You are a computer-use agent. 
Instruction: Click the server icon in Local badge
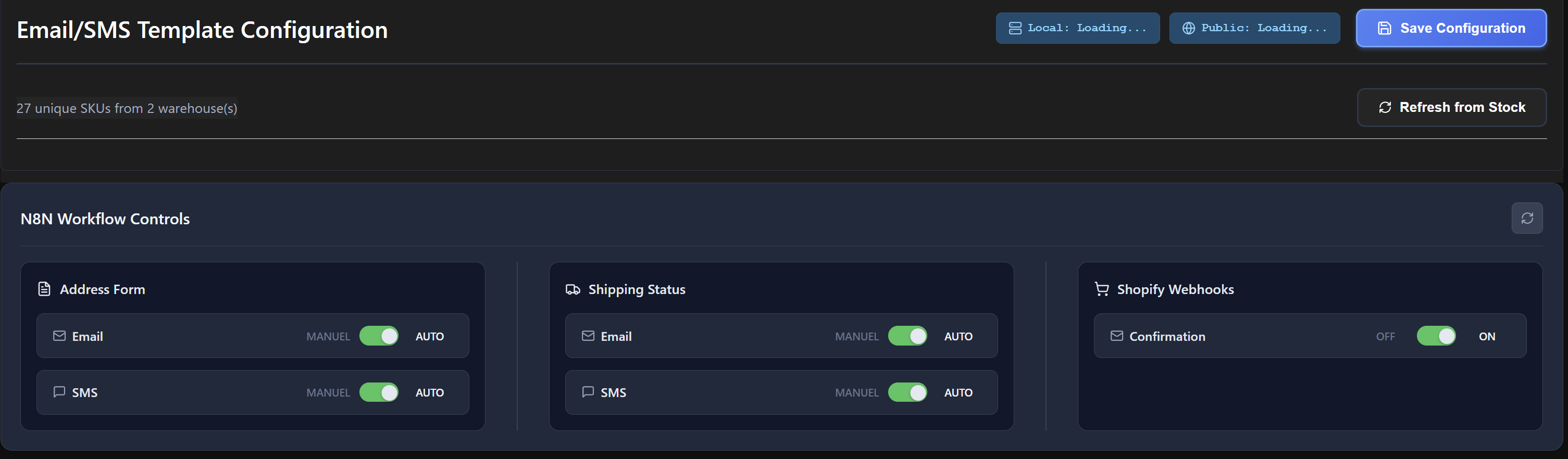(1015, 28)
